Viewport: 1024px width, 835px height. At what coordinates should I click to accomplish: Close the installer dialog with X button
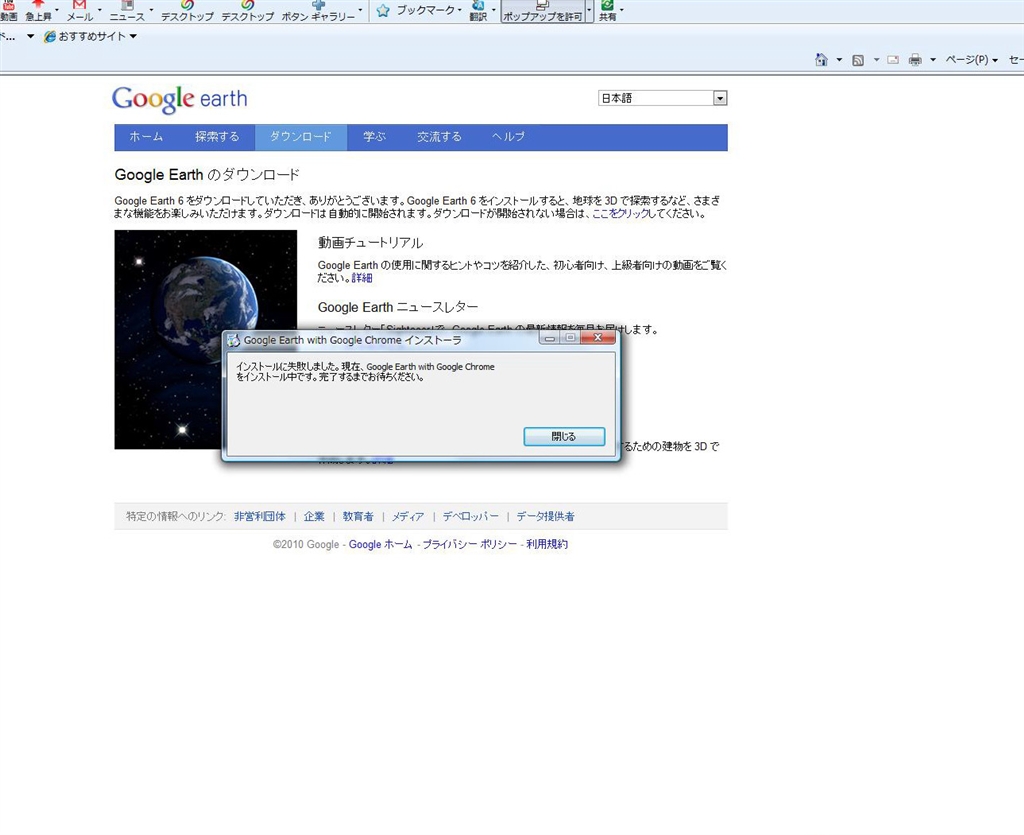[x=598, y=338]
